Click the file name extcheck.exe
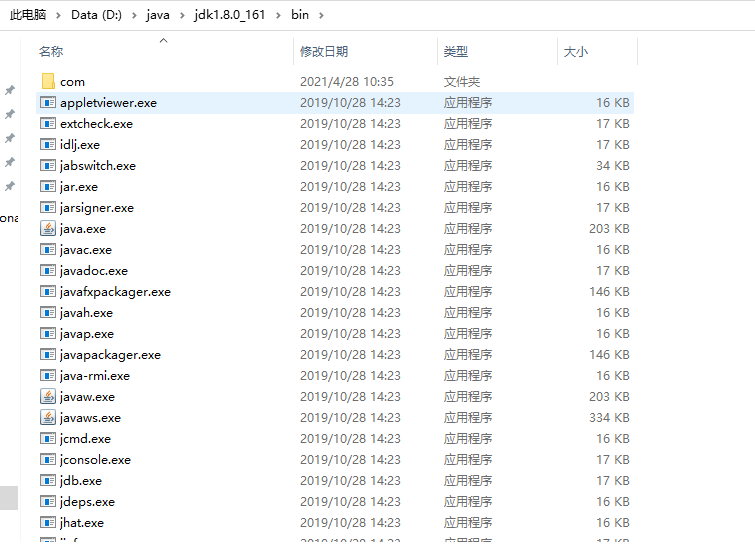The image size is (755, 555). pos(96,124)
